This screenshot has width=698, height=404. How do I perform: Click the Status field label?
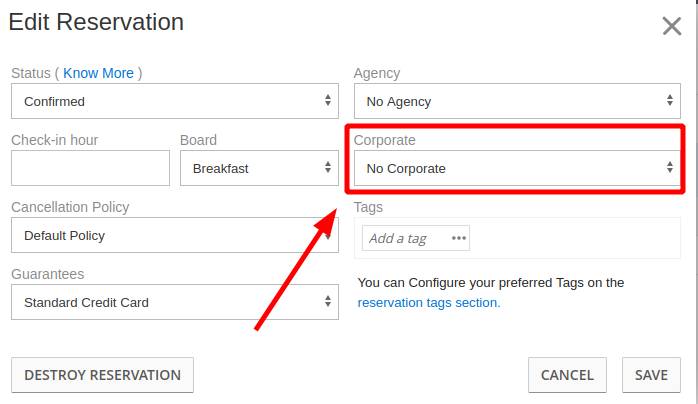[x=31, y=73]
